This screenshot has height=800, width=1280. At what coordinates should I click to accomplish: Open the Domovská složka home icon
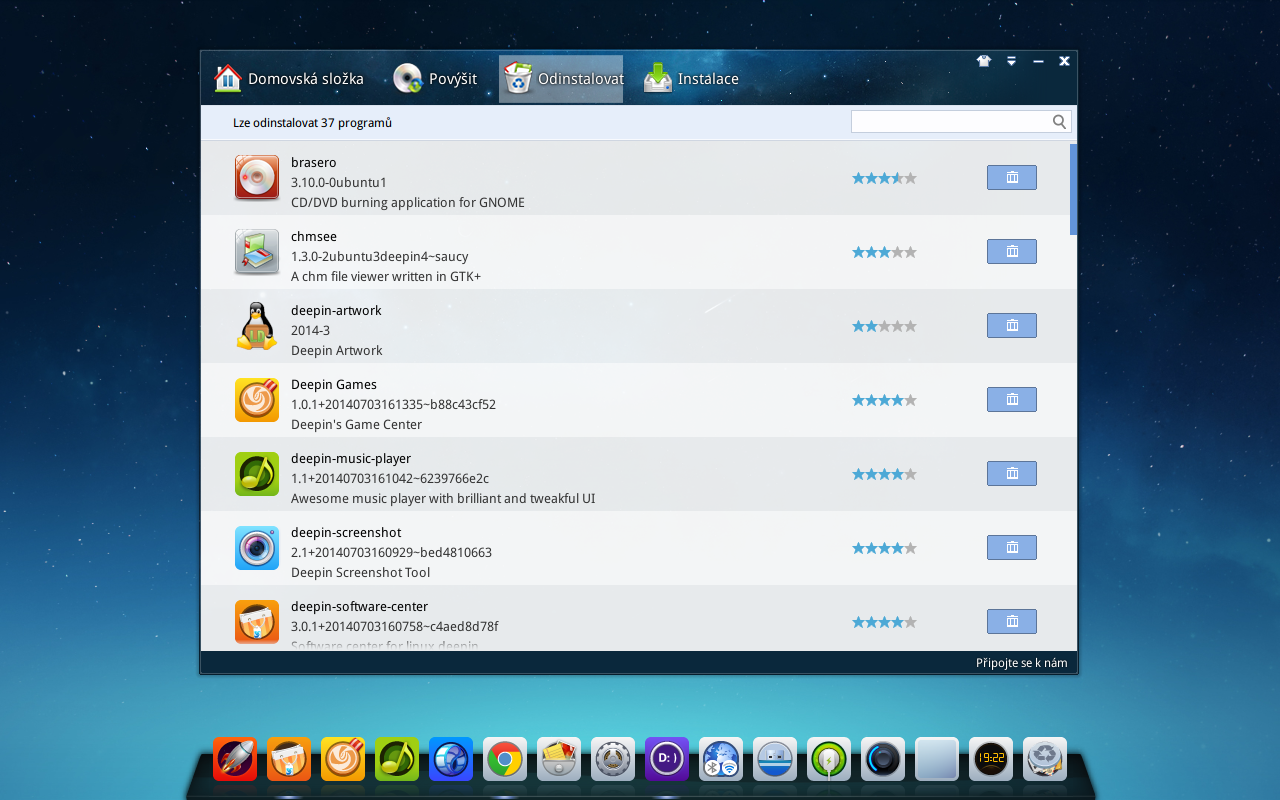(227, 77)
